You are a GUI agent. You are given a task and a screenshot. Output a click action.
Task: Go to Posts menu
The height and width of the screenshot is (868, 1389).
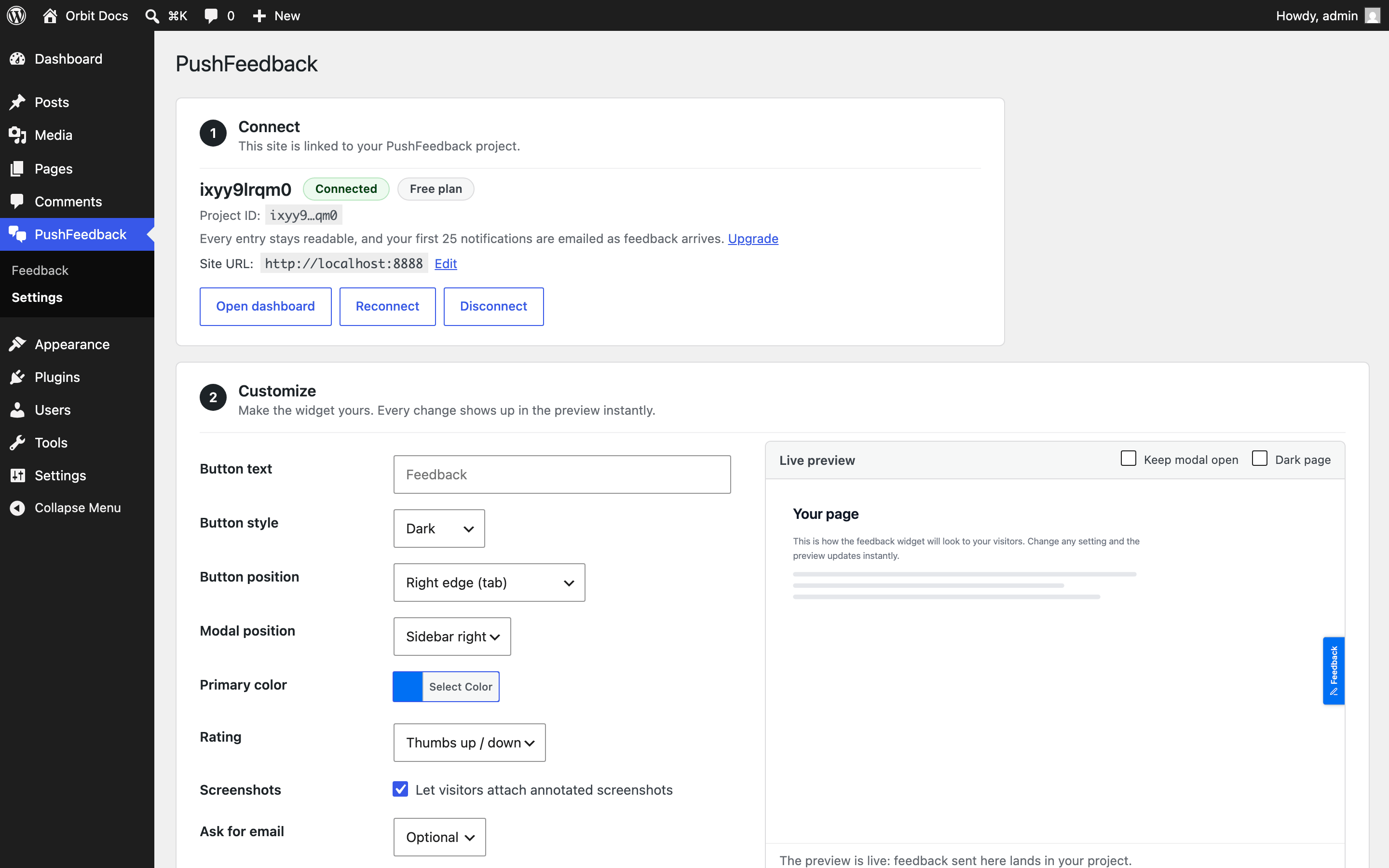[77, 102]
